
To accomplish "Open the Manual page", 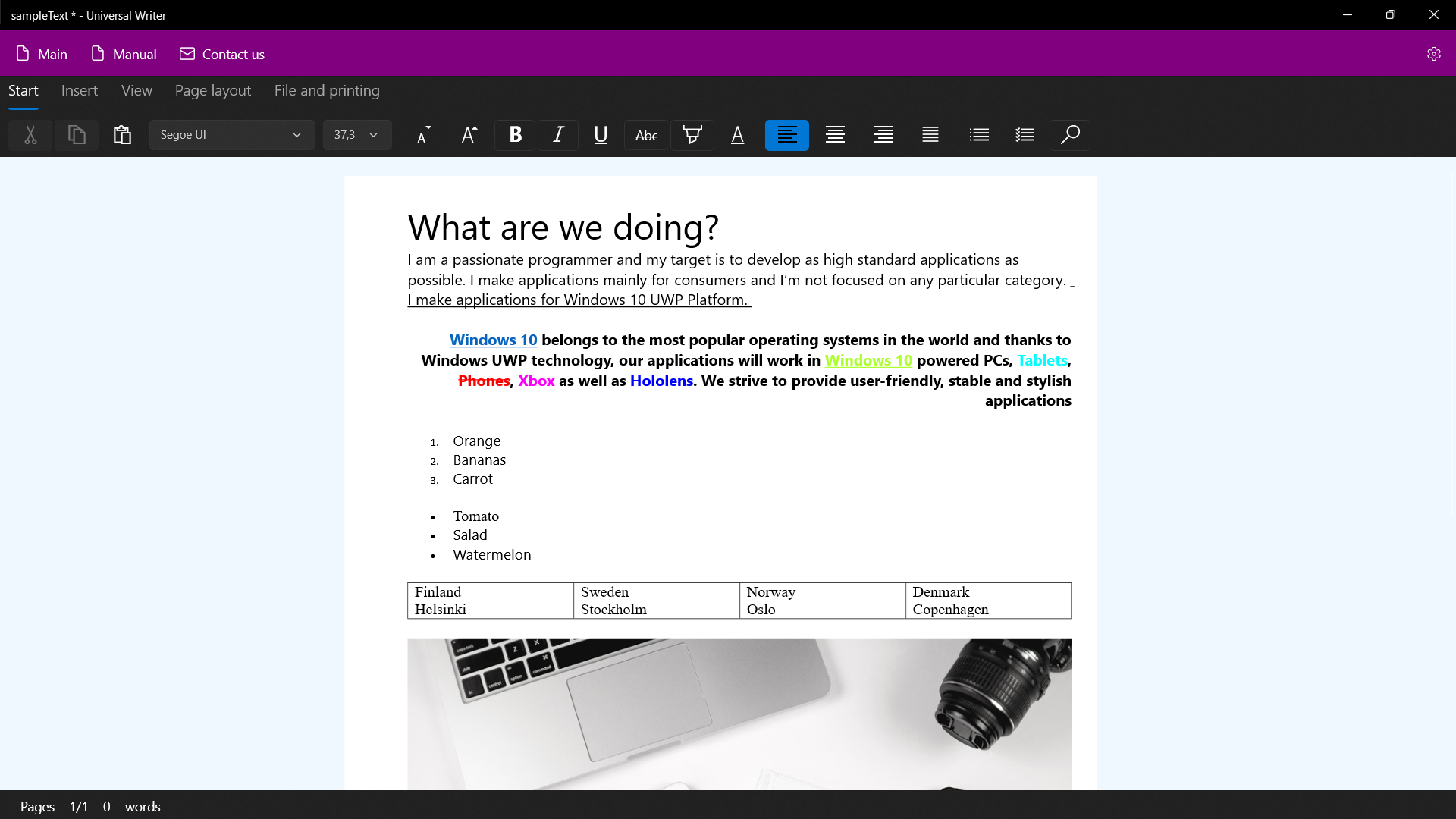I will click(x=124, y=54).
